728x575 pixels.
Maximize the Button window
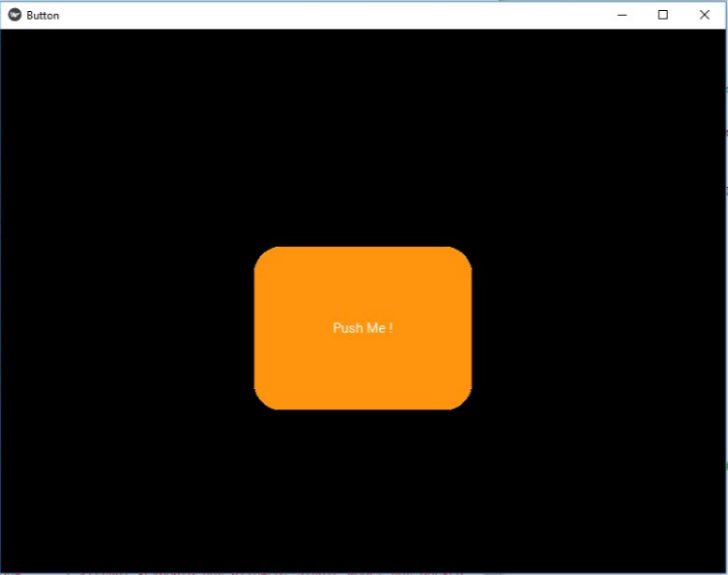tap(663, 15)
